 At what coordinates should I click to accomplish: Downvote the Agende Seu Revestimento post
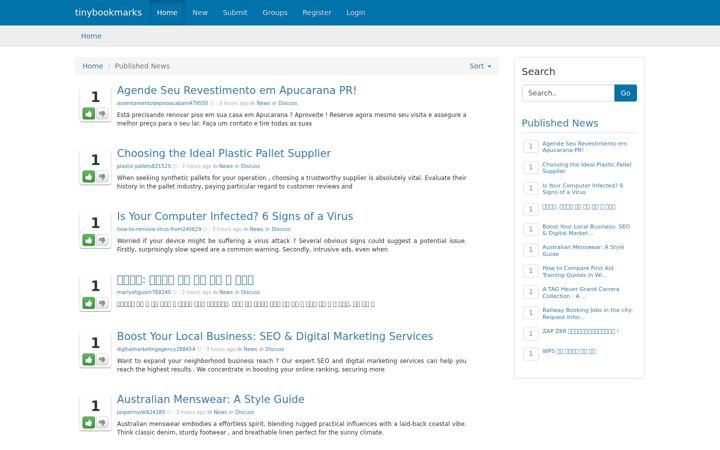tap(102, 113)
